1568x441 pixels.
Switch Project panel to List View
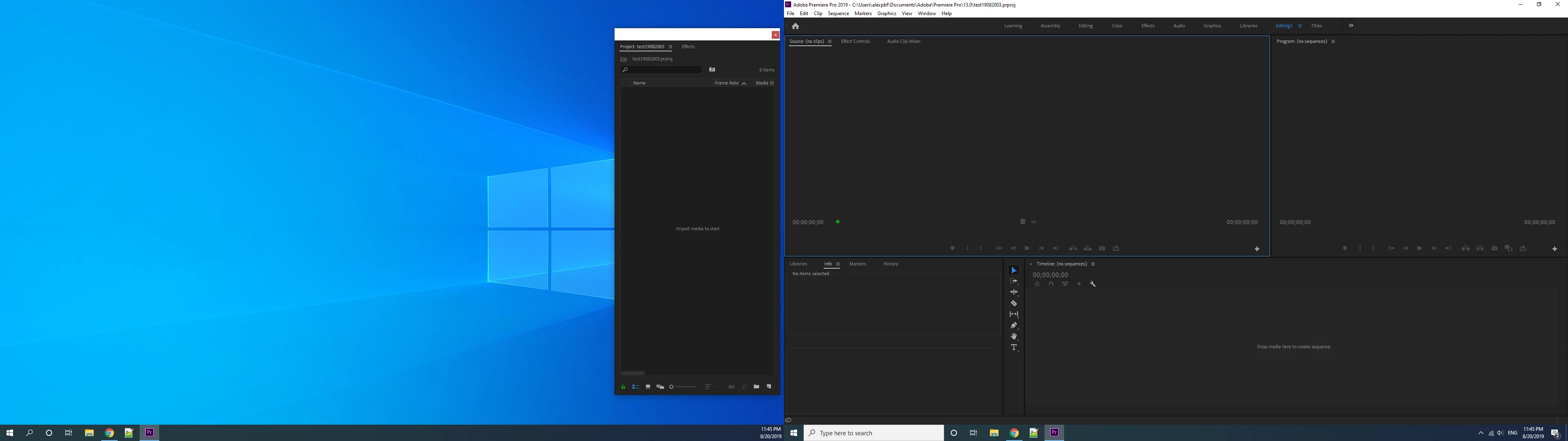pos(635,387)
